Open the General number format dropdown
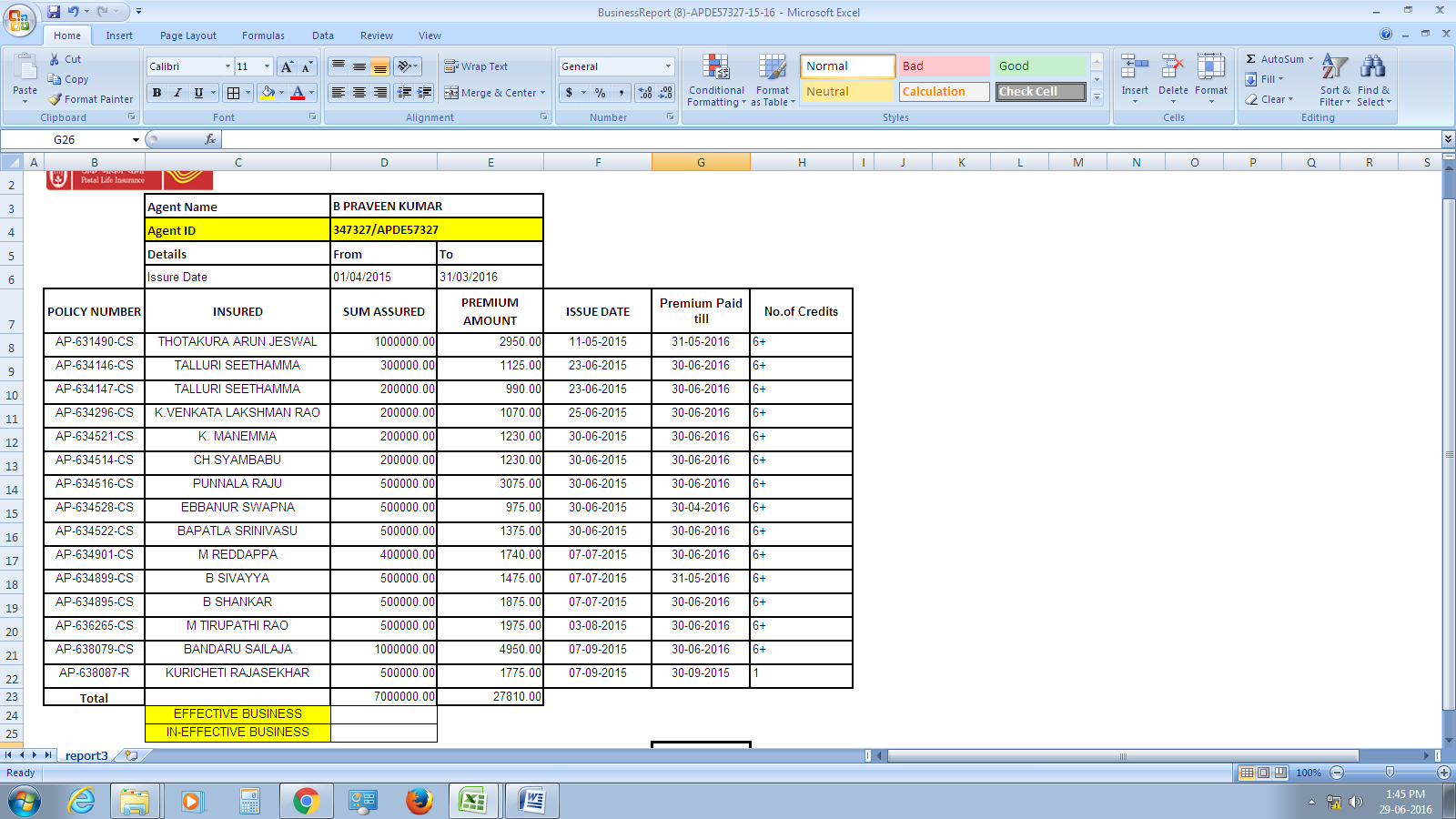The width and height of the screenshot is (1456, 819). pyautogui.click(x=668, y=66)
